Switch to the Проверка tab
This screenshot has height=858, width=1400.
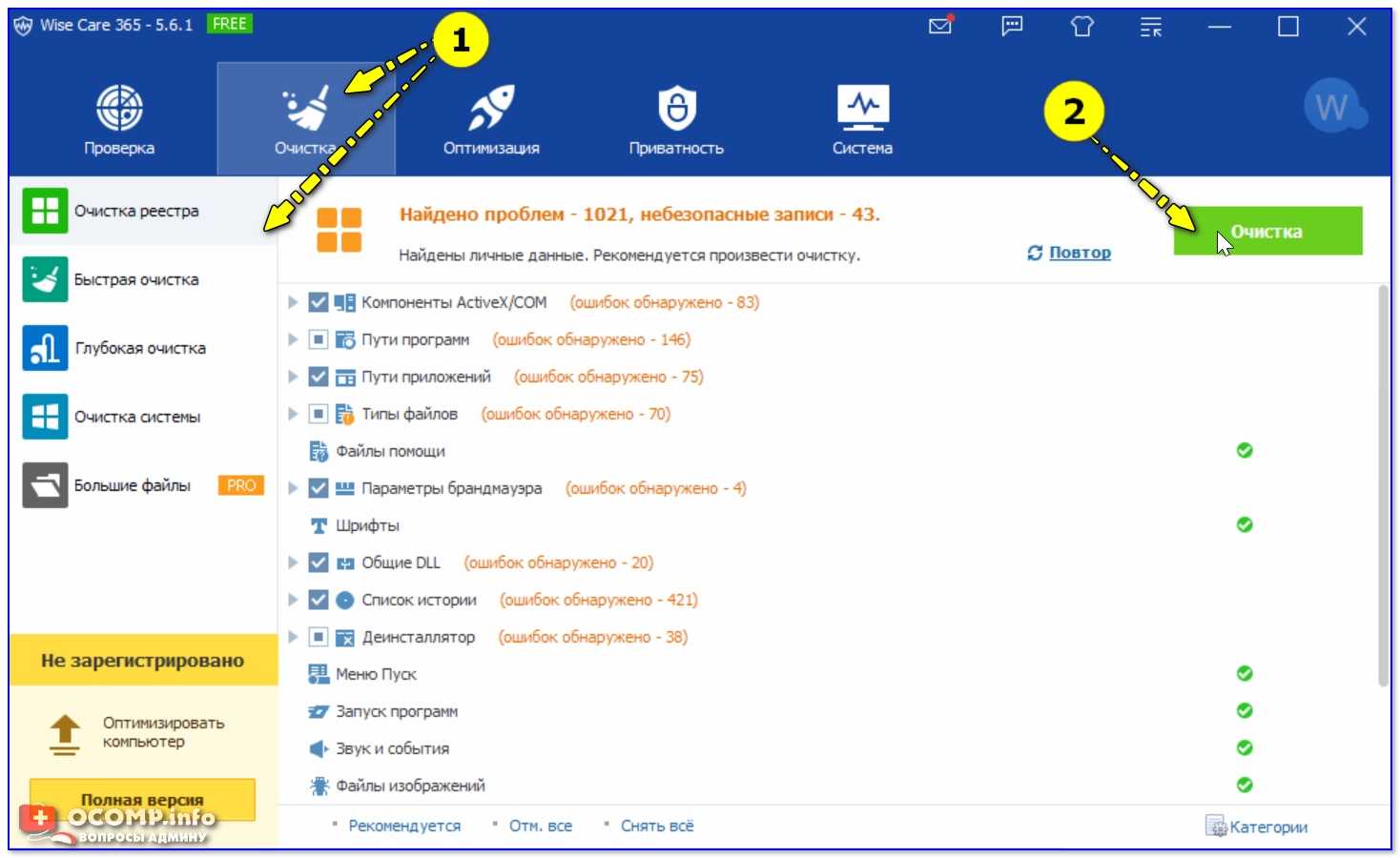click(x=119, y=119)
